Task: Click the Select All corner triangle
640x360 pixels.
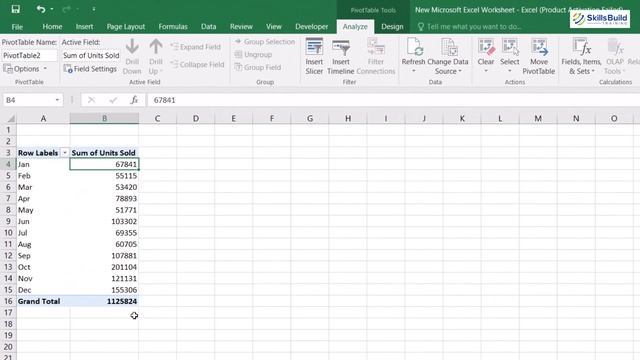Action: (11, 119)
